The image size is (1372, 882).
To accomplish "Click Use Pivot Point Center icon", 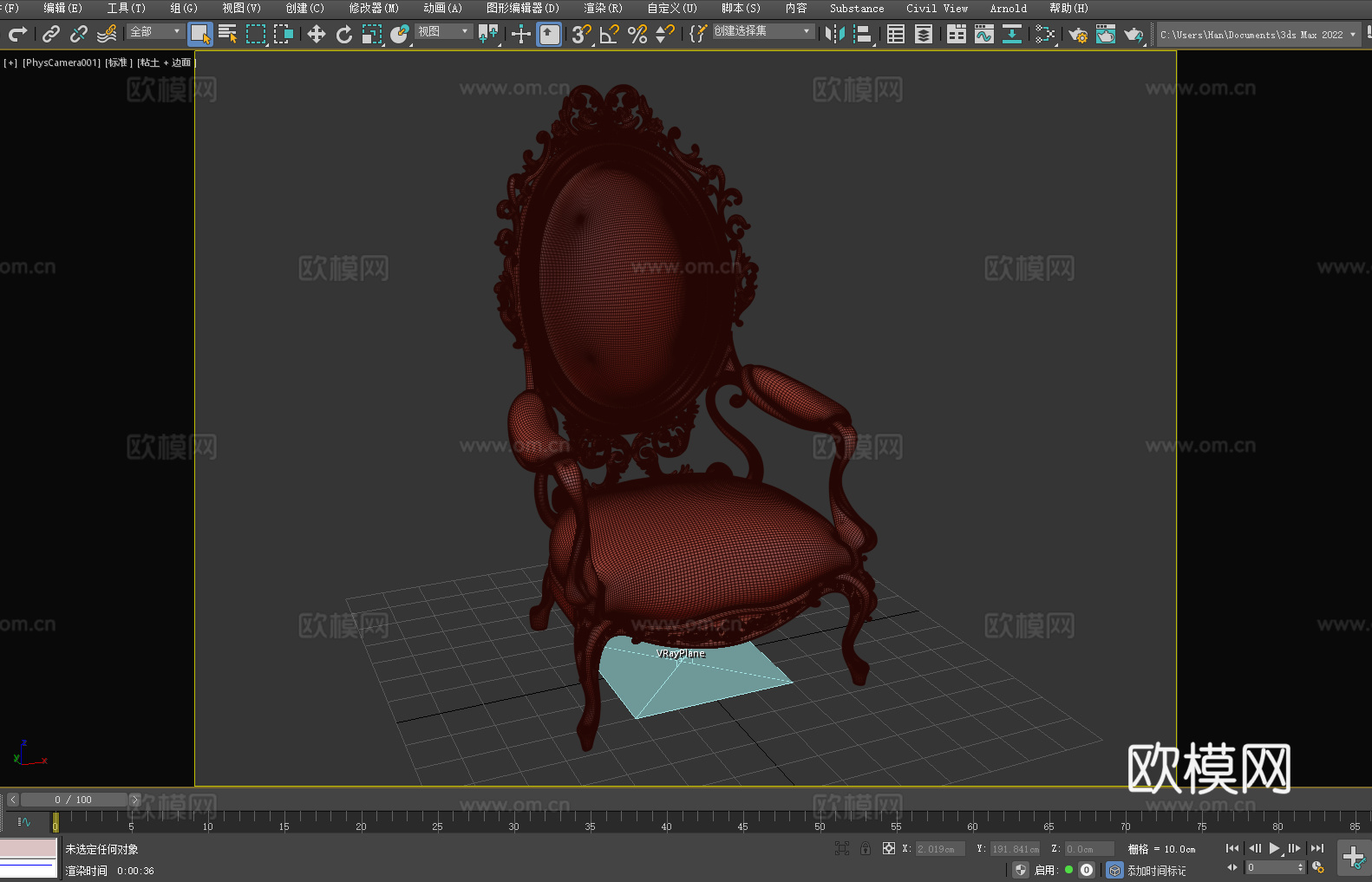I will [x=488, y=34].
